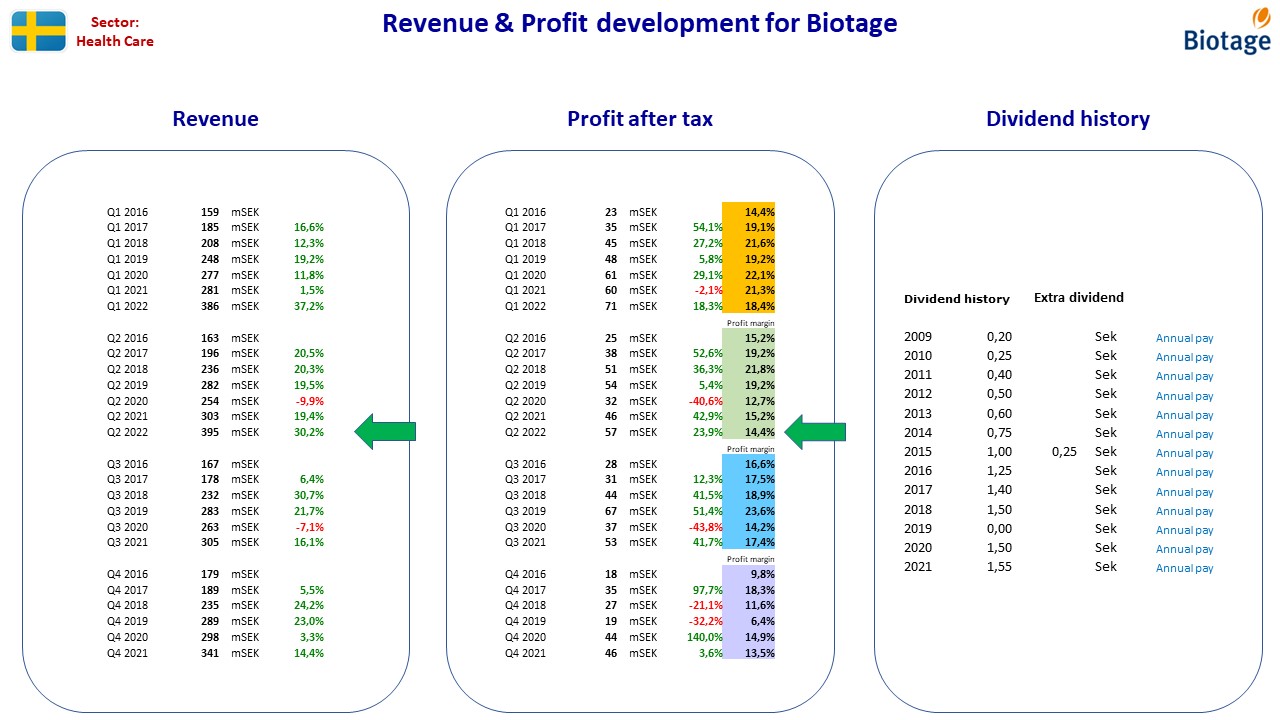Image resolution: width=1280 pixels, height=720 pixels.
Task: Click the Q2 2020 profit change -40,6%
Action: coord(706,401)
